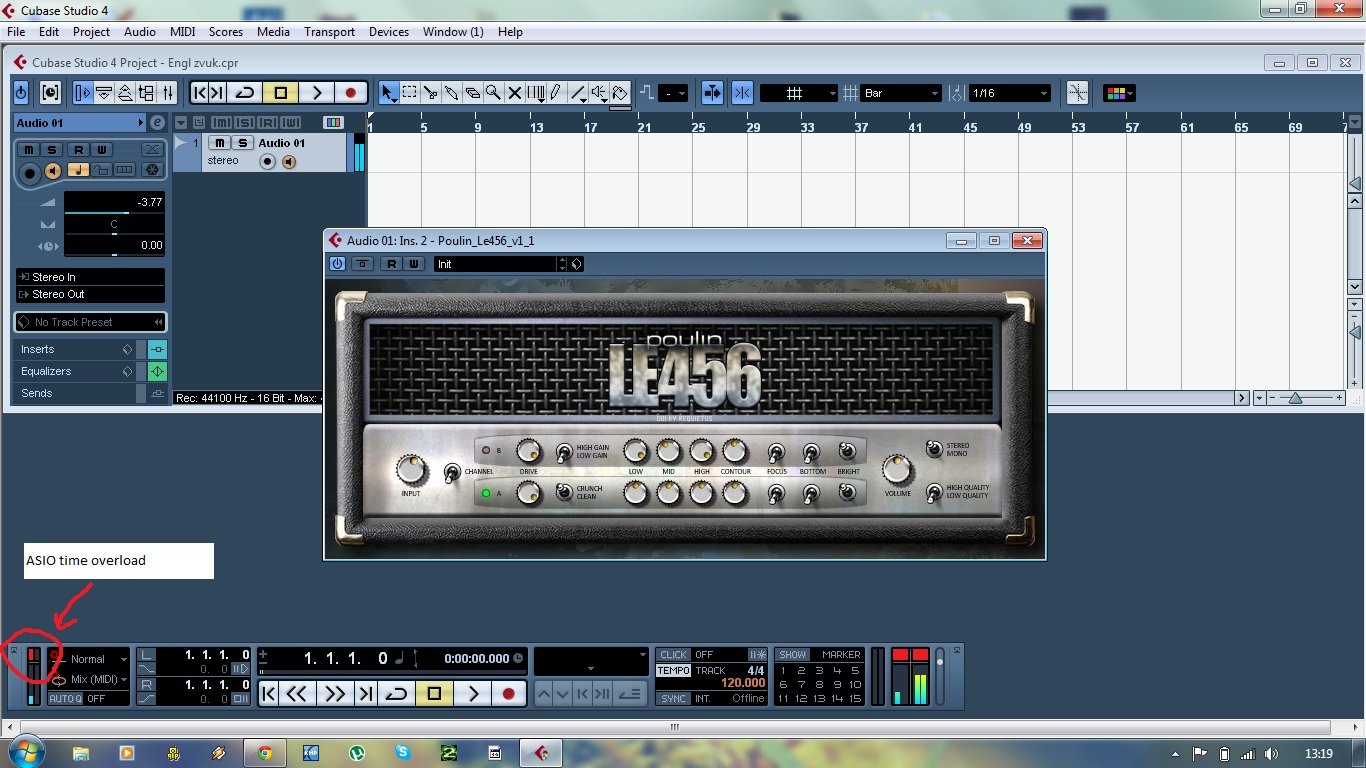
Task: Select the Mute X tool
Action: [515, 93]
